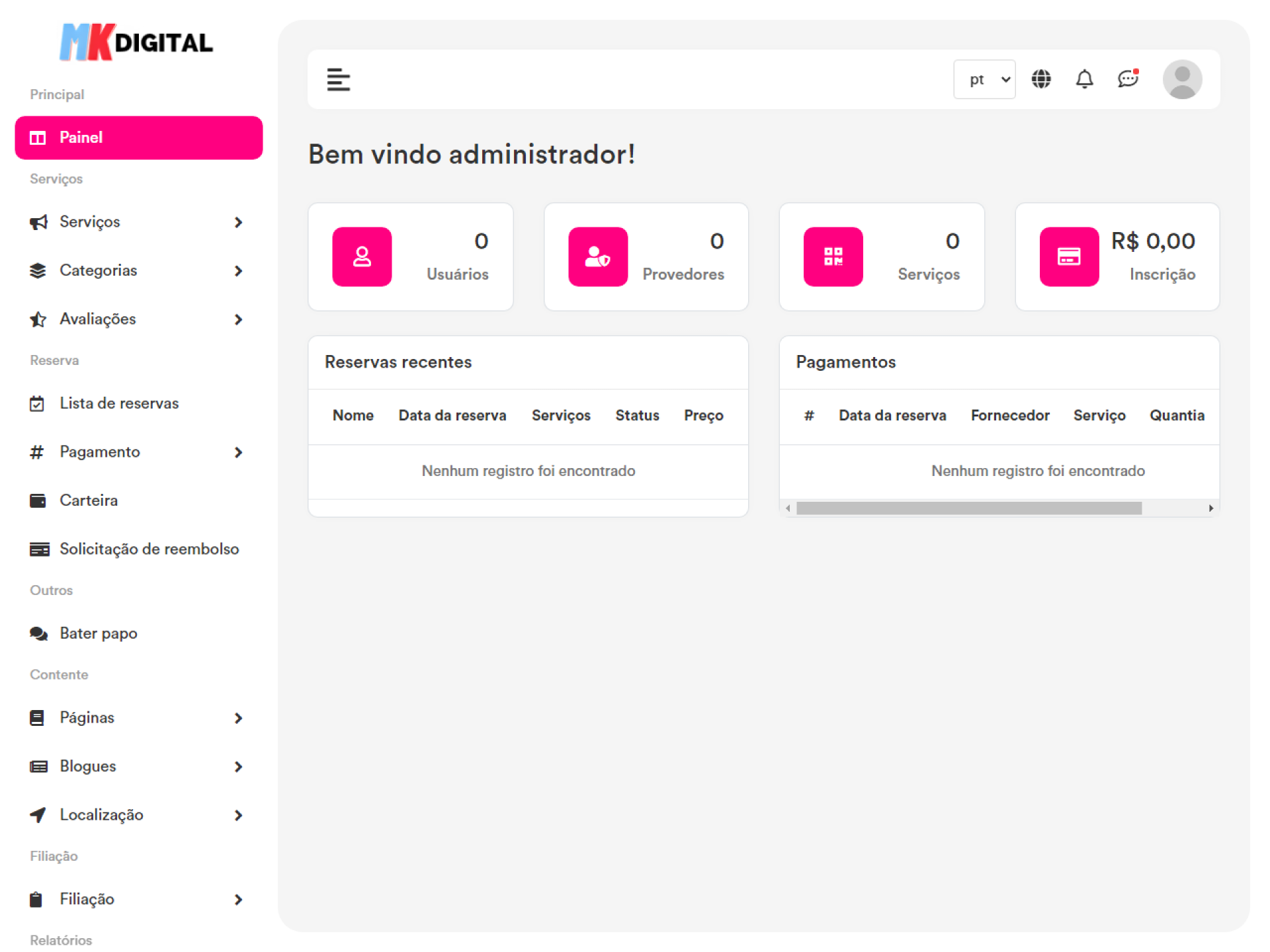Click the globe icon in header

[x=1041, y=79]
